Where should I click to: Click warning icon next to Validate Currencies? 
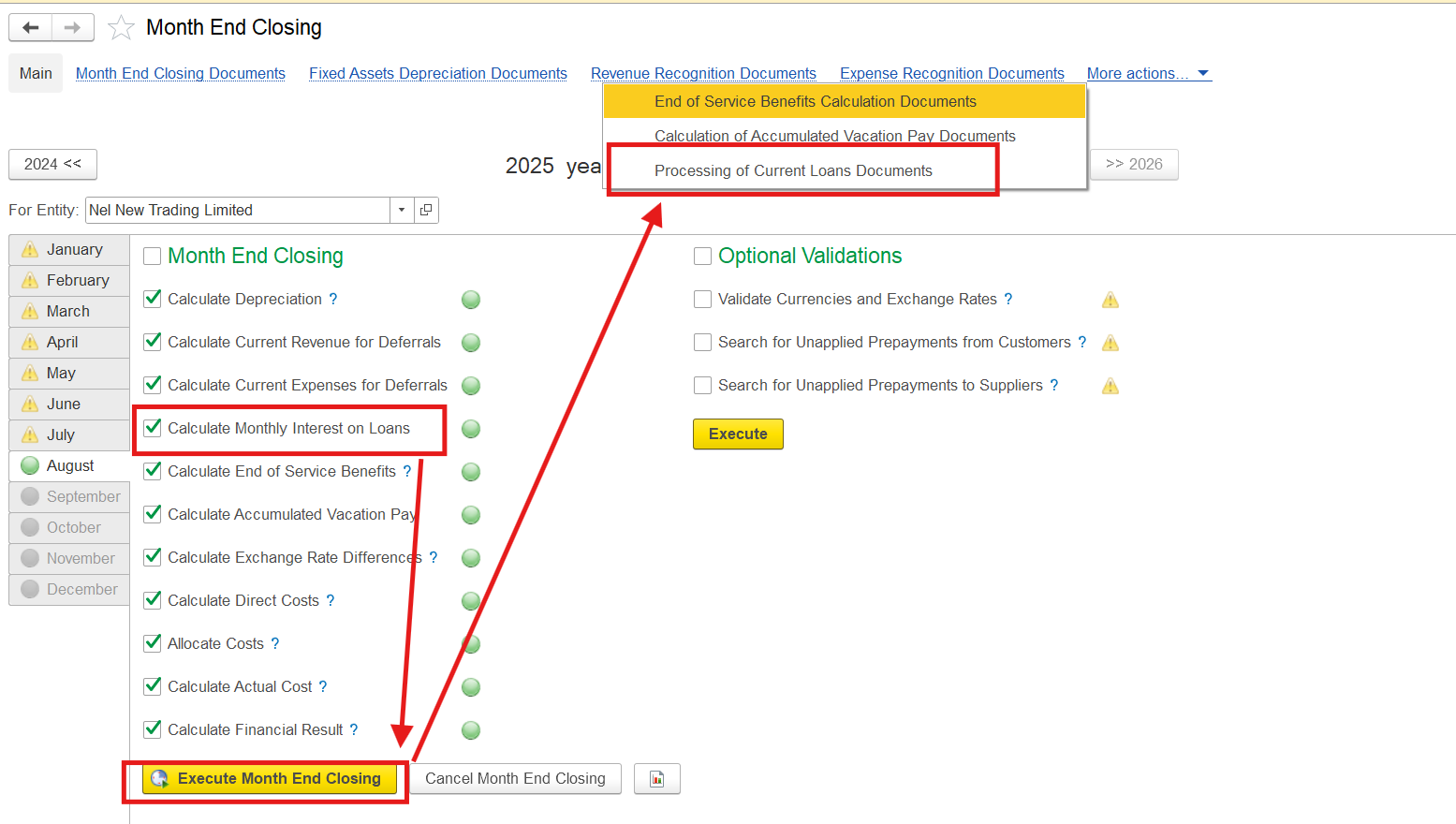coord(1110,300)
